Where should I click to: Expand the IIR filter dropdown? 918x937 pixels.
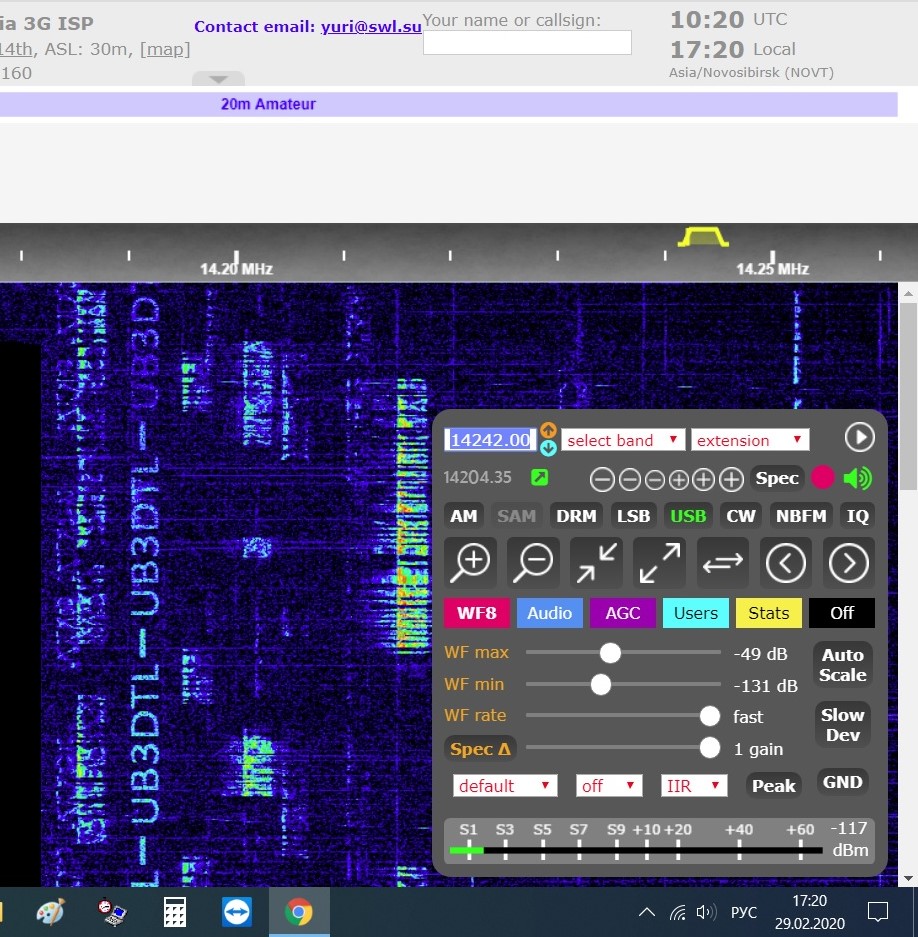[x=694, y=786]
